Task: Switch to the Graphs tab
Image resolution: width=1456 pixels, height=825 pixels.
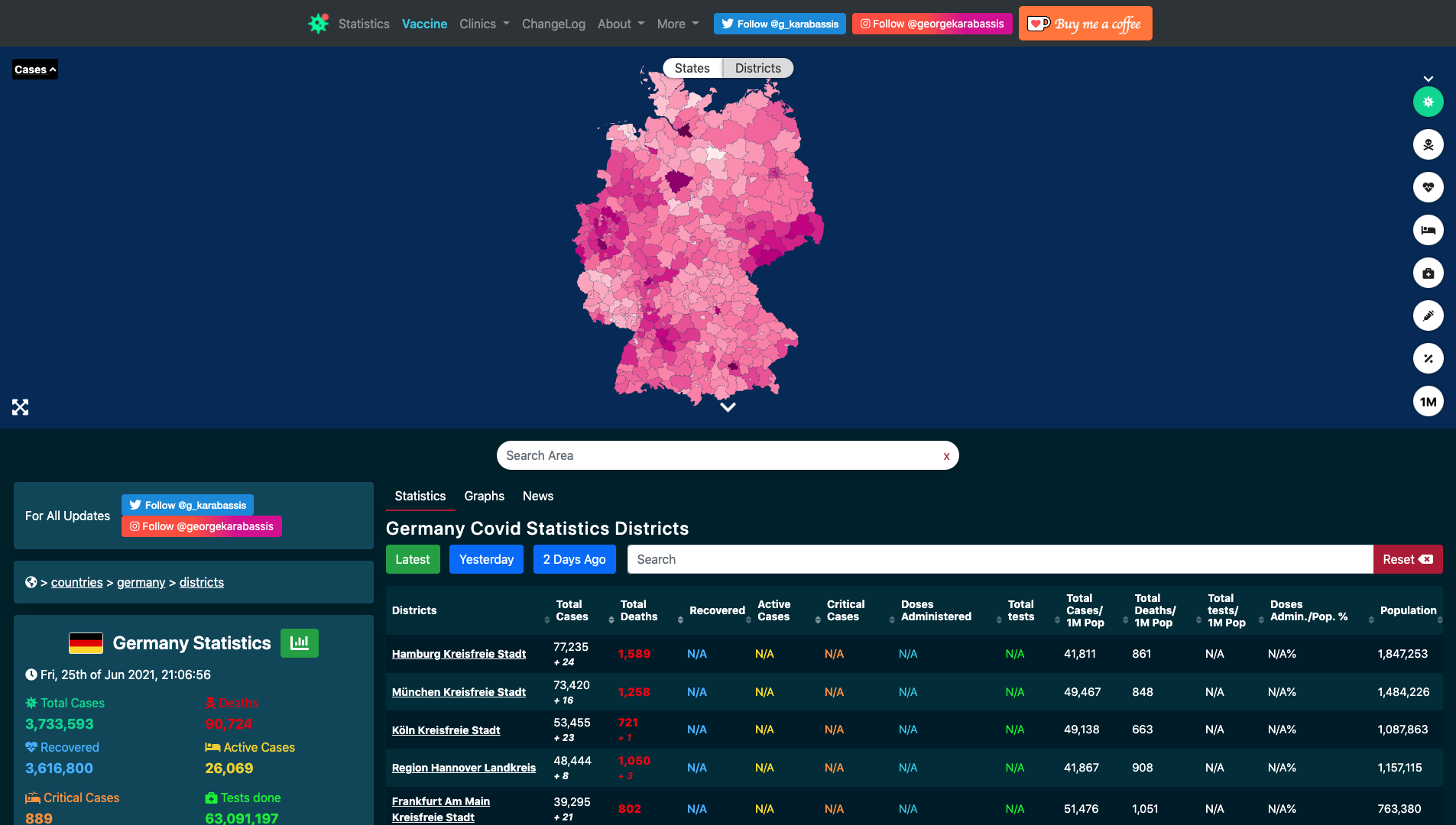Action: tap(484, 496)
